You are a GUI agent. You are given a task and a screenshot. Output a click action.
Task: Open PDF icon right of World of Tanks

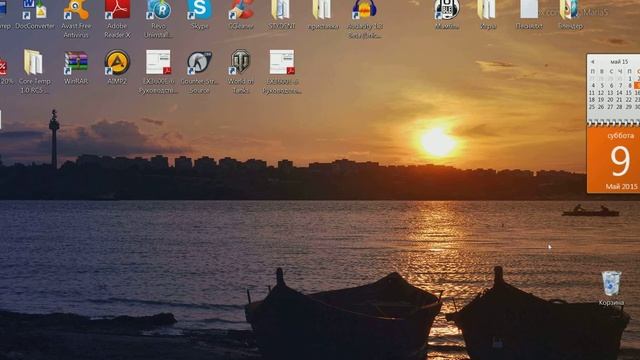pyautogui.click(x=282, y=72)
